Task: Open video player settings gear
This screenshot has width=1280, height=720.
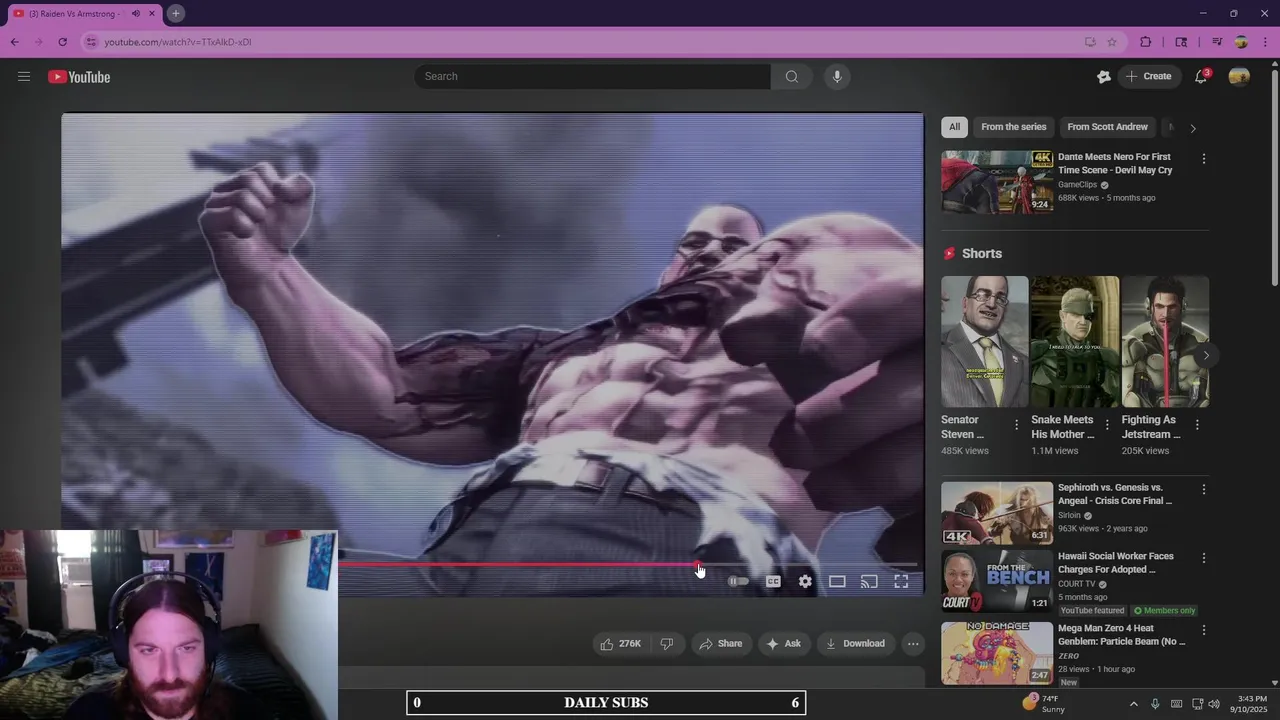Action: click(x=805, y=581)
